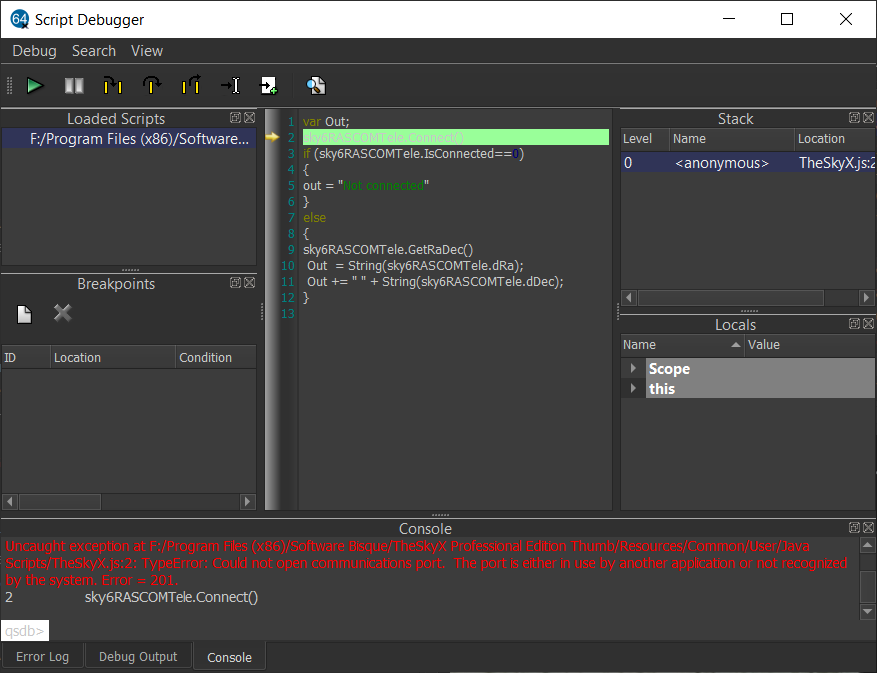The image size is (877, 673).
Task: Switch to the Debug Output tab
Action: pos(138,657)
